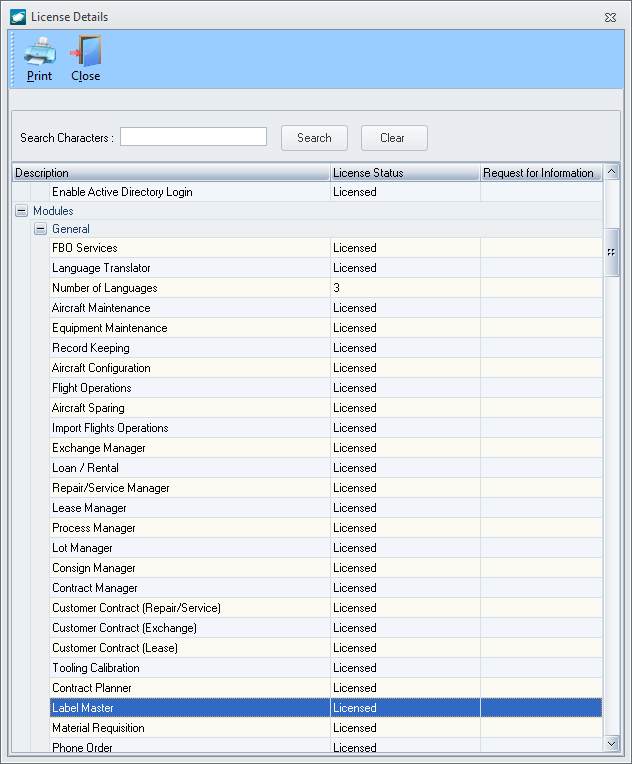The width and height of the screenshot is (632, 764).
Task: Click the Clear button
Action: tap(394, 138)
